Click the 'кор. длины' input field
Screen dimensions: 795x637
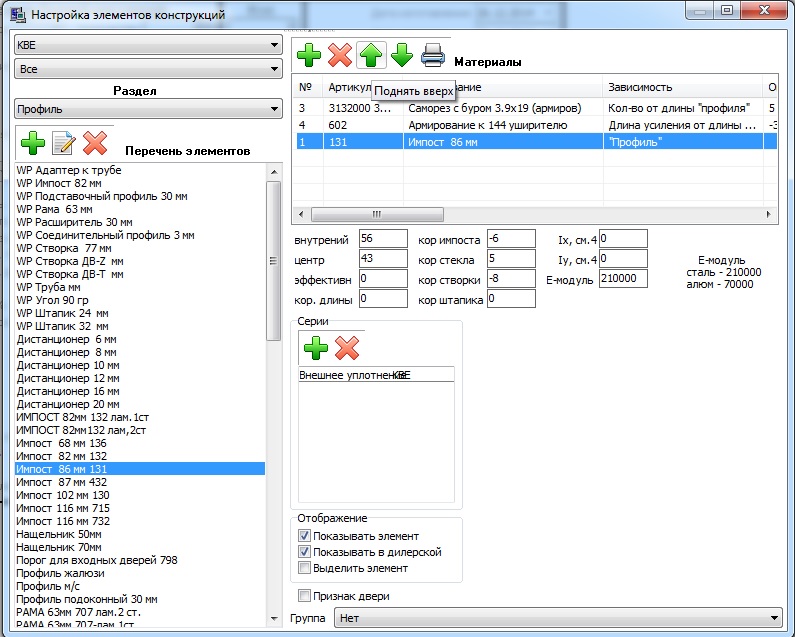point(383,298)
